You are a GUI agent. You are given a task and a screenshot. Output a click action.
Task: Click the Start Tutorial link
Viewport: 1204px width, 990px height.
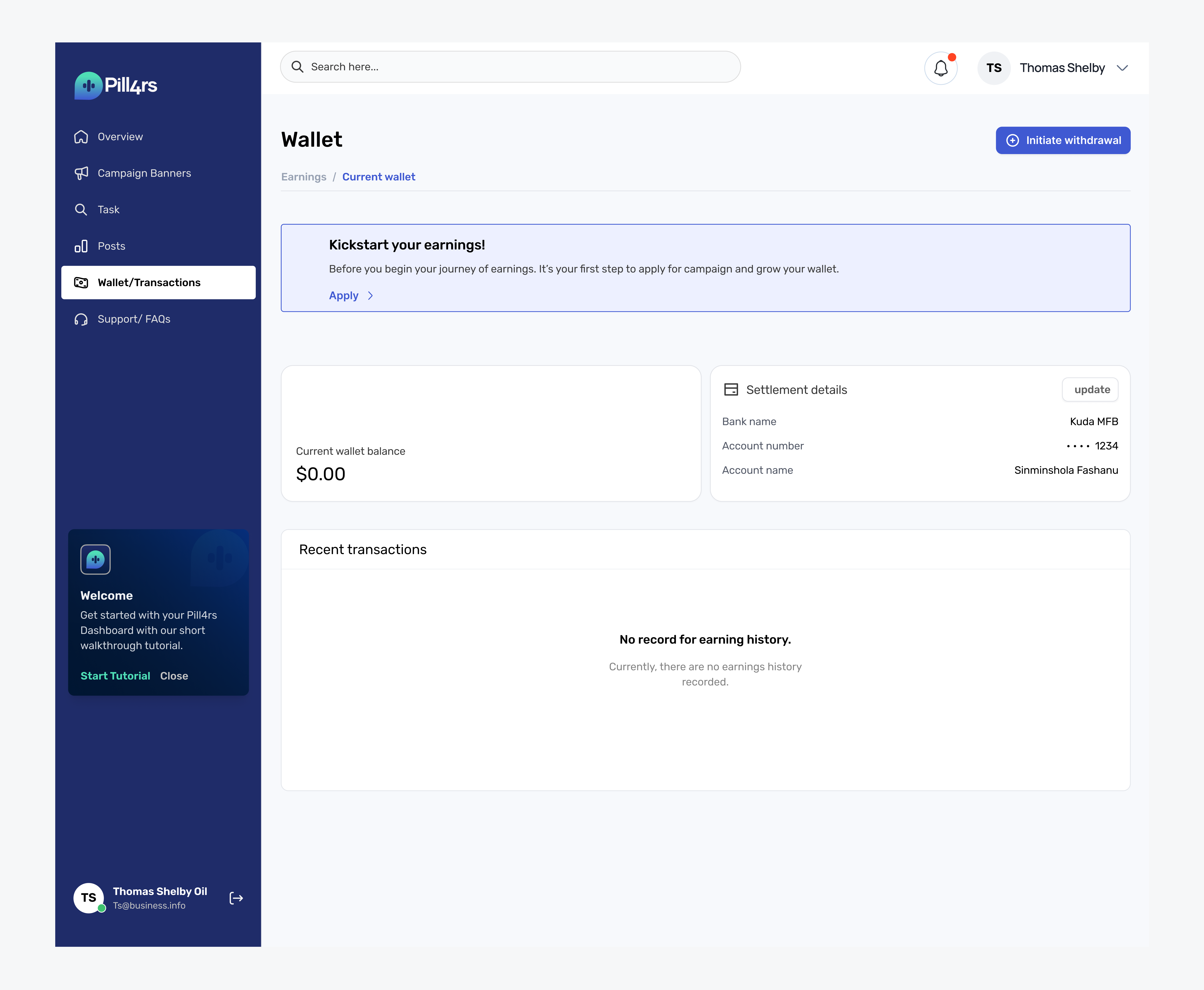115,676
